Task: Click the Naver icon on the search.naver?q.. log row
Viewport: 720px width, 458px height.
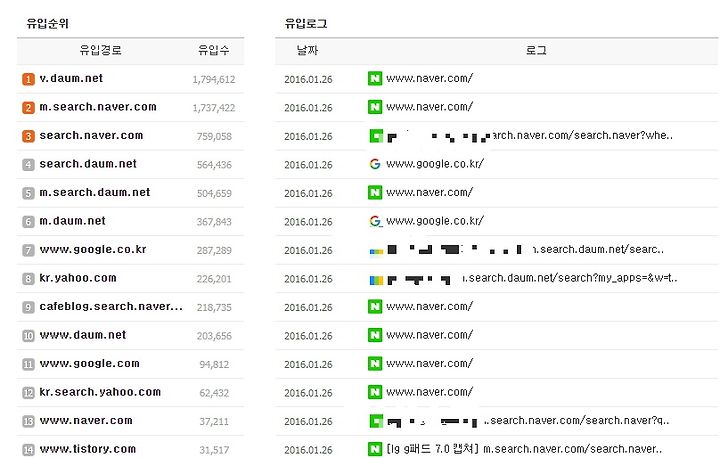Action: point(376,421)
